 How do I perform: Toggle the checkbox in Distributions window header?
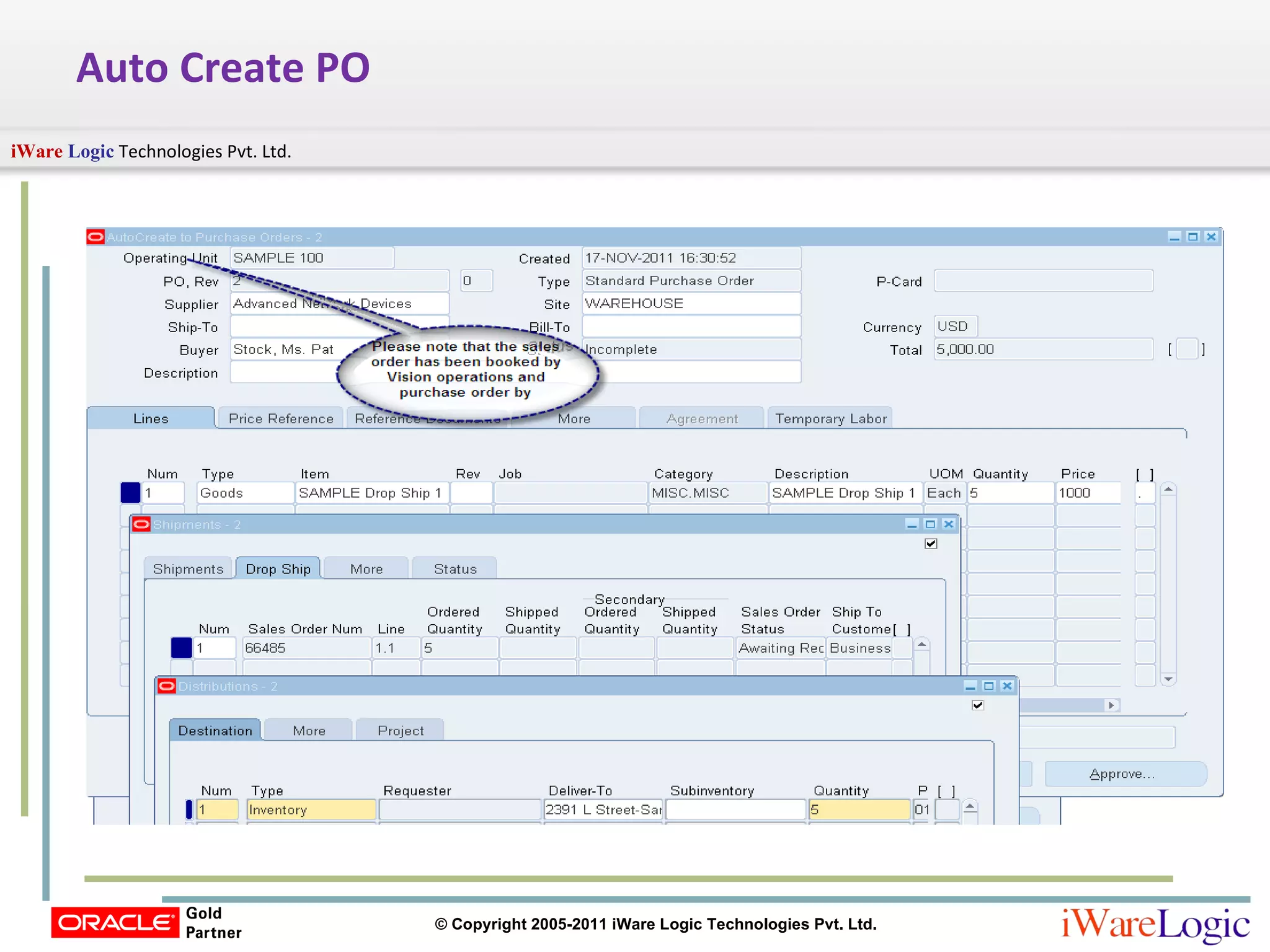click(978, 705)
